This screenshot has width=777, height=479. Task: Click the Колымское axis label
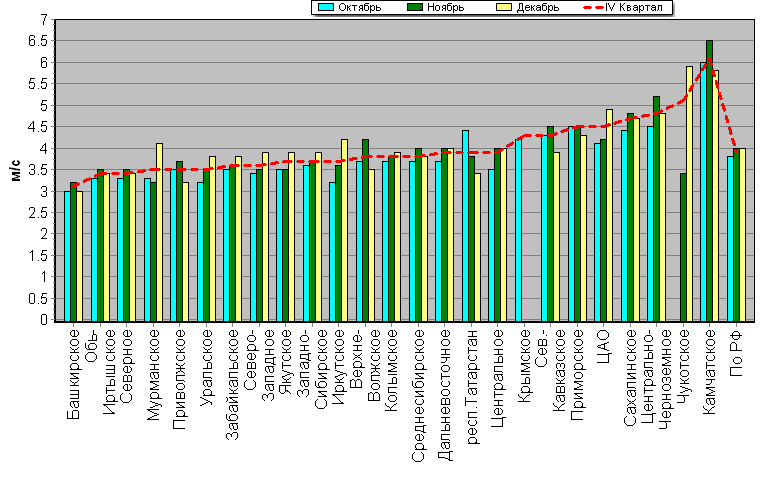click(x=391, y=370)
